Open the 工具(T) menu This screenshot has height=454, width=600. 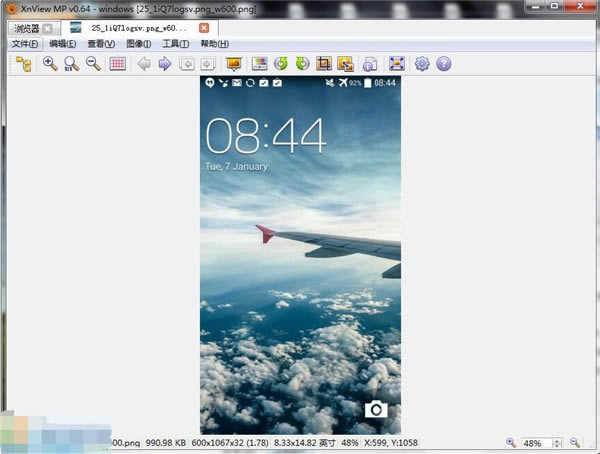[x=176, y=44]
